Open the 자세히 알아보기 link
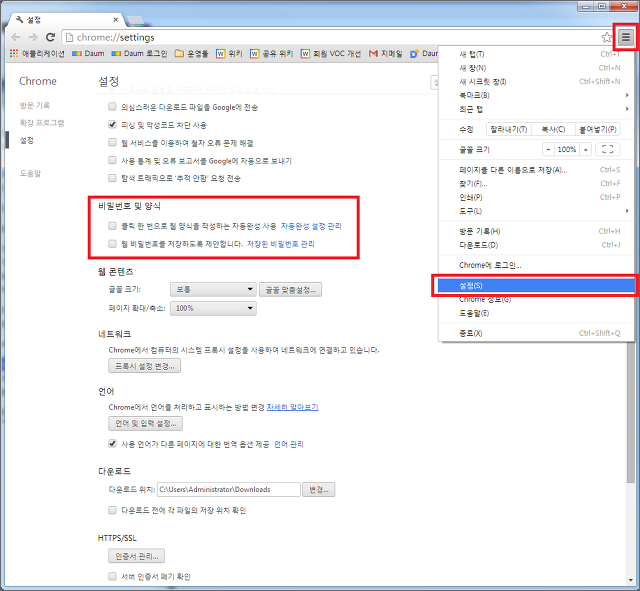 pos(292,407)
